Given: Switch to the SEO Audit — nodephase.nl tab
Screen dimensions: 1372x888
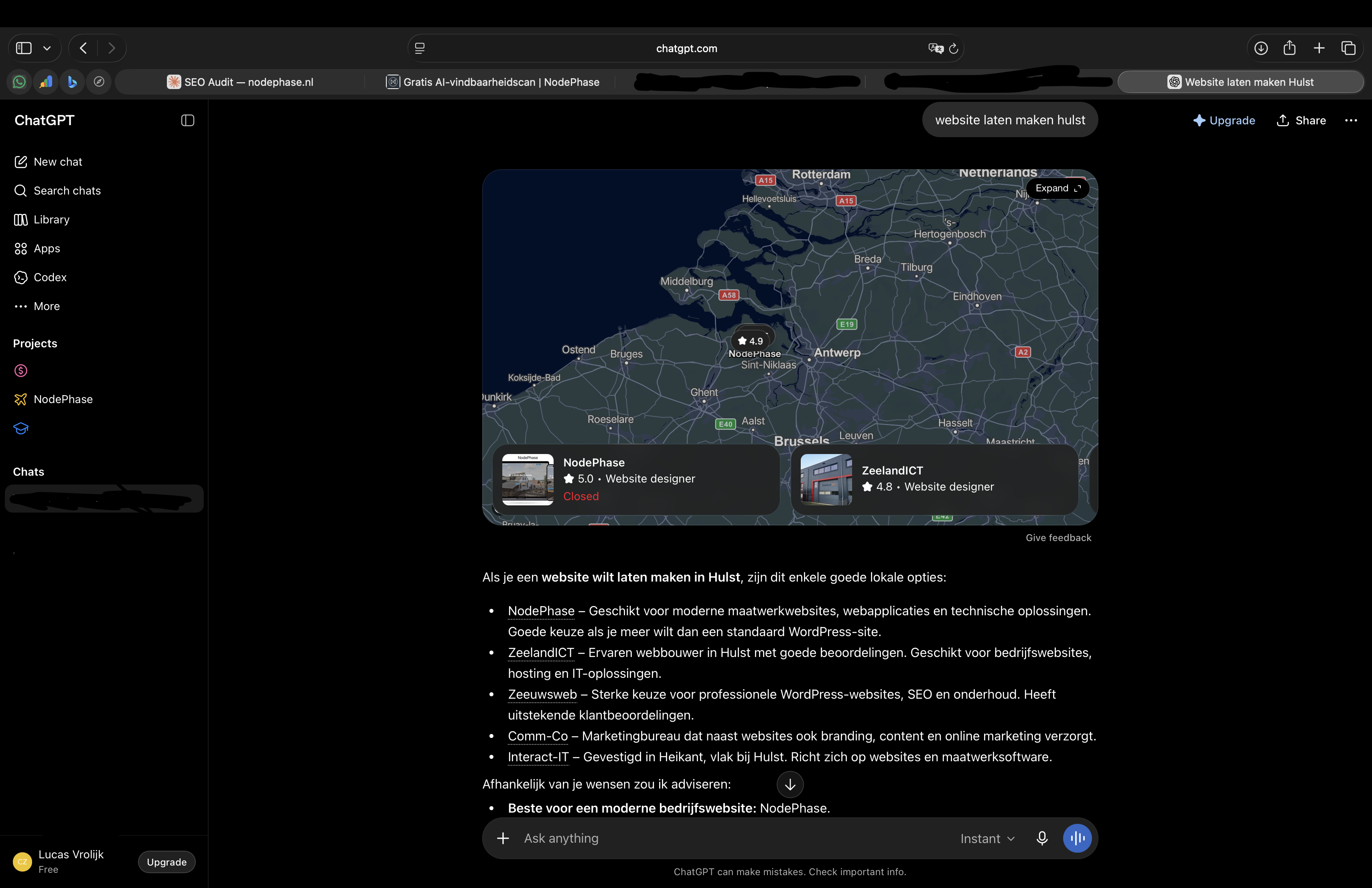Looking at the screenshot, I should click(x=240, y=82).
